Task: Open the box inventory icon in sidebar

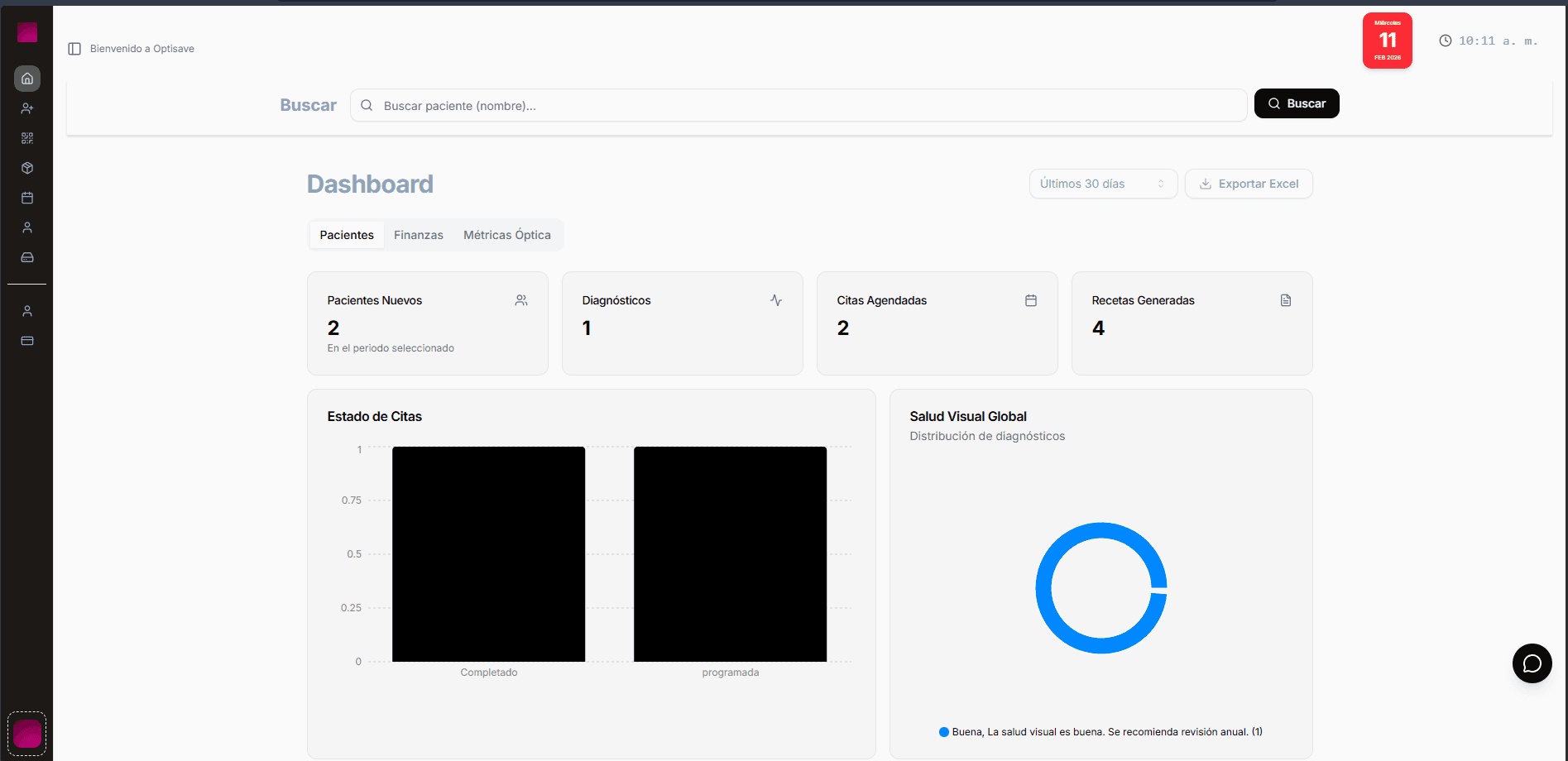Action: 27,168
